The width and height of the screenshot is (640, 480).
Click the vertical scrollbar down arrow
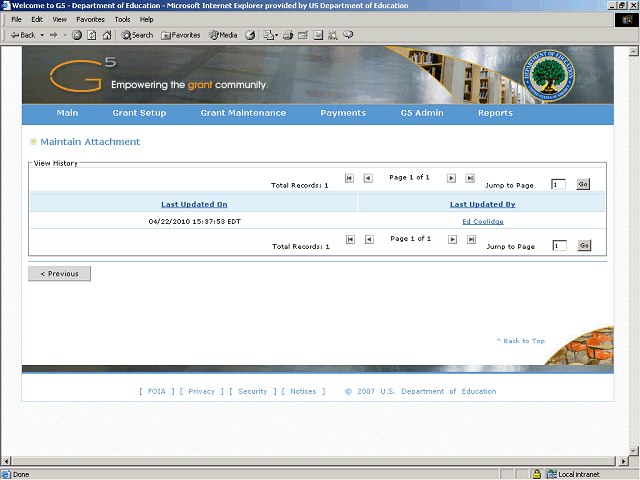[633, 451]
